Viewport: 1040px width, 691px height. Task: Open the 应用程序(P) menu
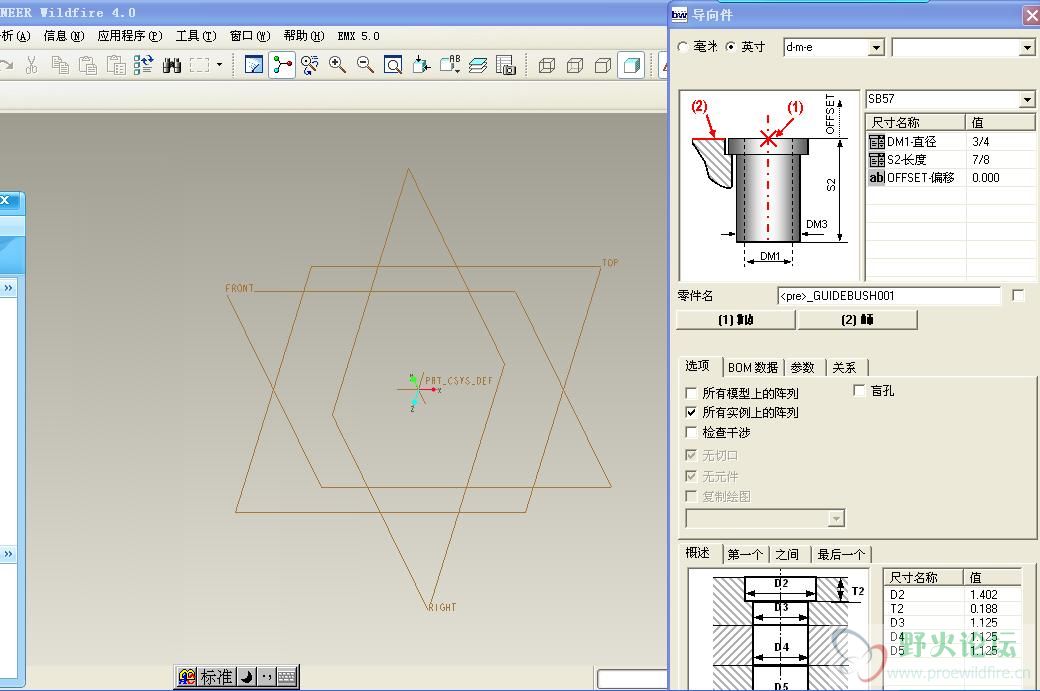[130, 36]
